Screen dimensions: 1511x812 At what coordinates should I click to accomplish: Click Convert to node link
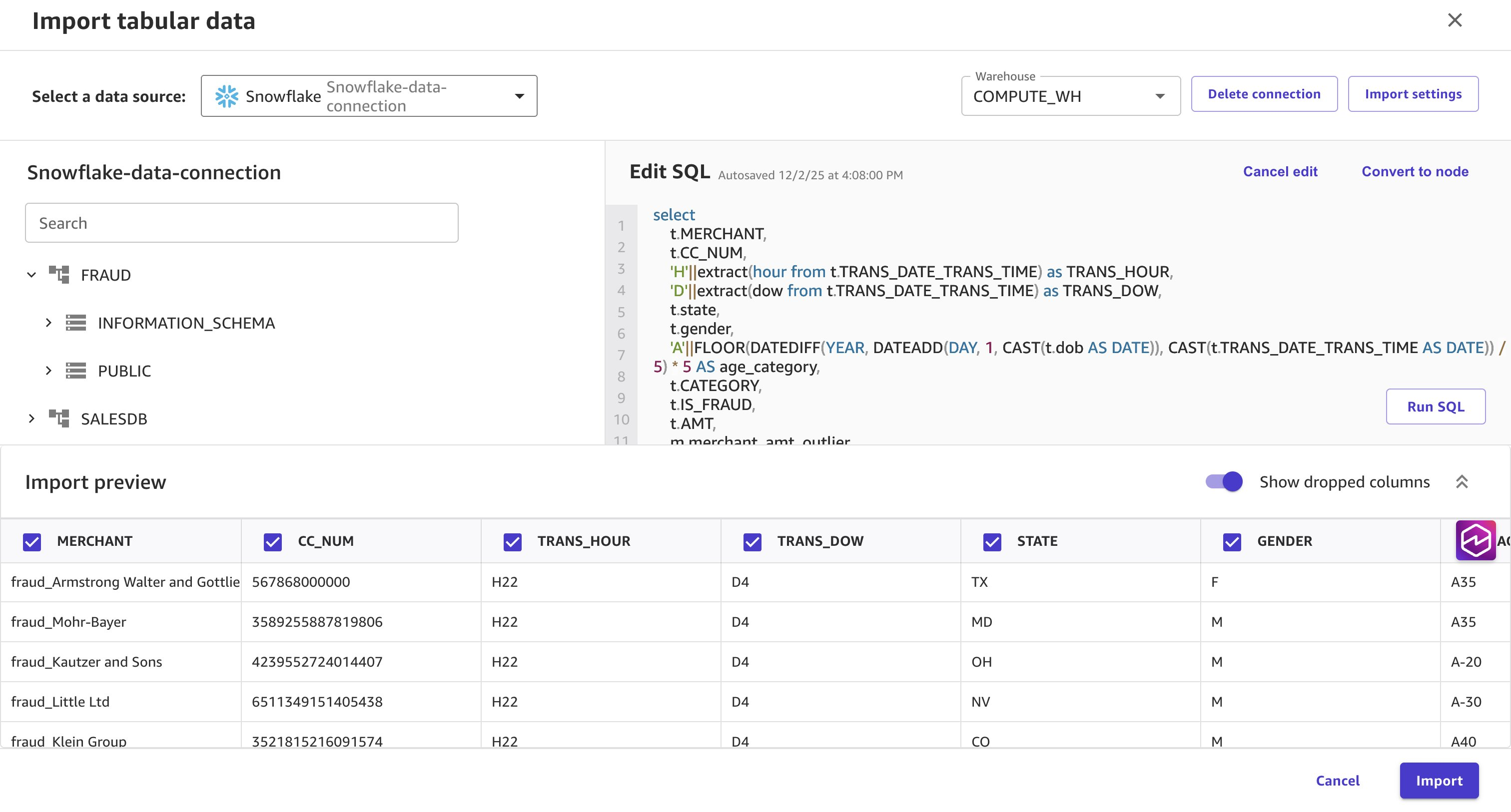coord(1415,172)
